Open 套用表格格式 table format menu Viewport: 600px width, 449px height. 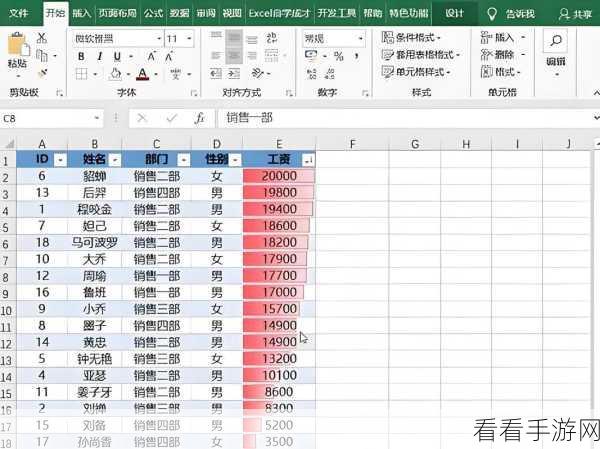421,55
